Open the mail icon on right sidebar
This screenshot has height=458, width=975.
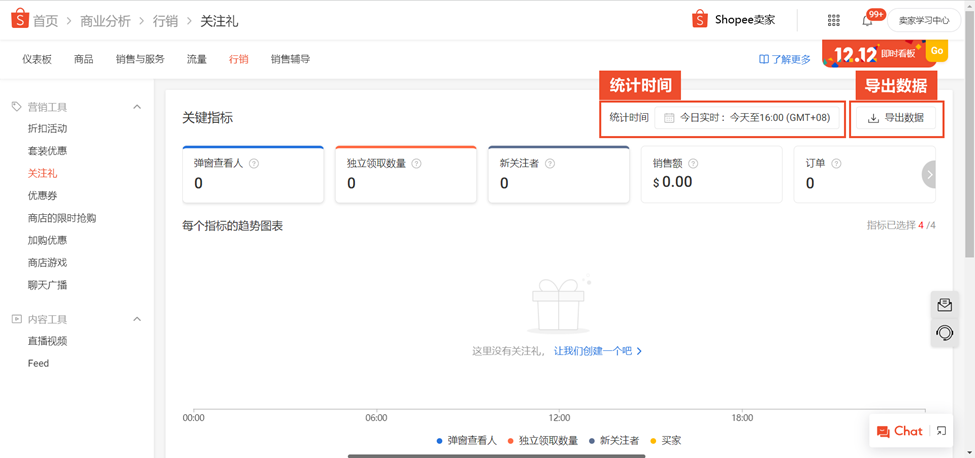944,305
